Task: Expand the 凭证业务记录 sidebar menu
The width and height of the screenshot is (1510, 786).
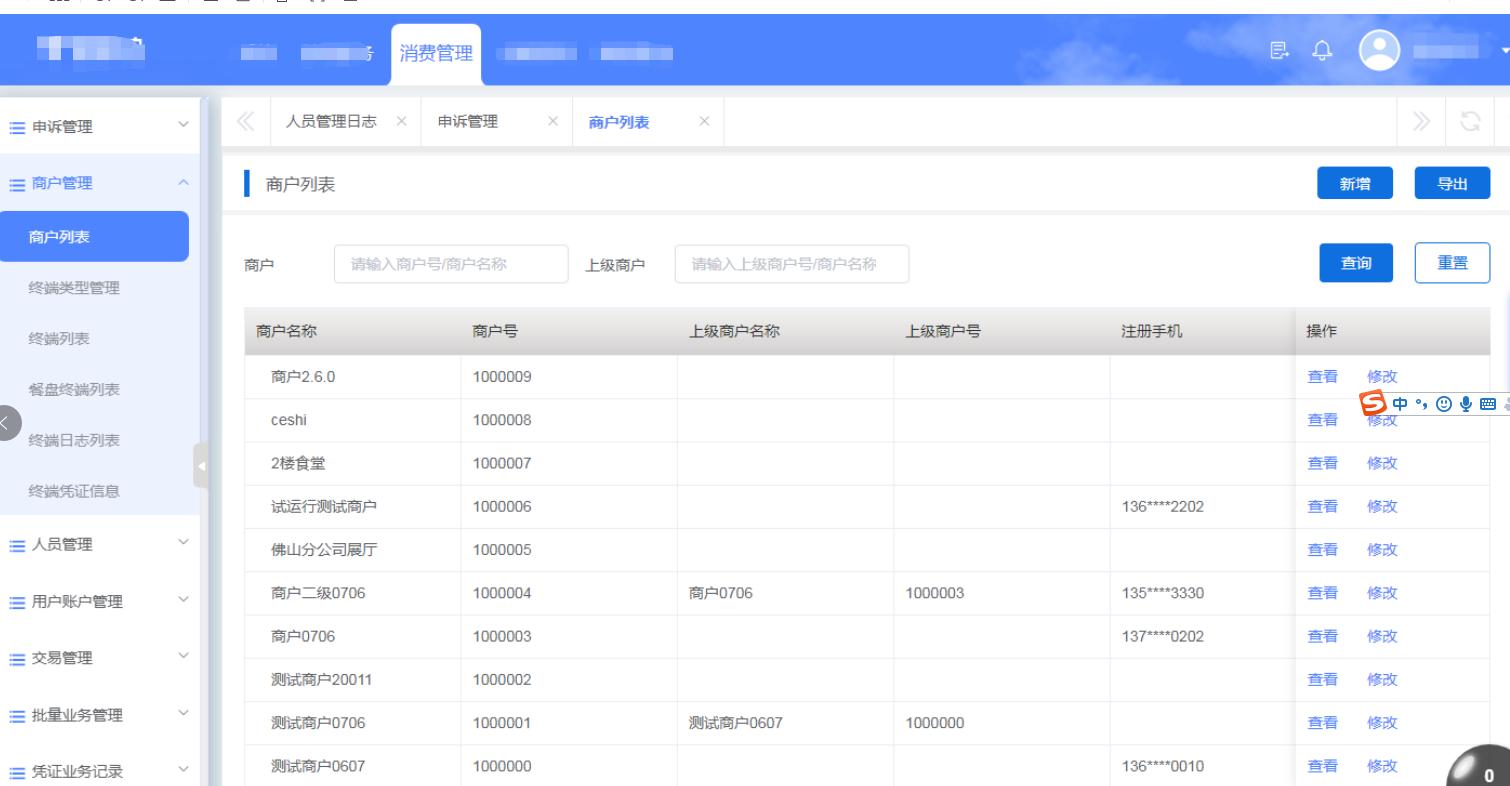Action: pos(100,770)
